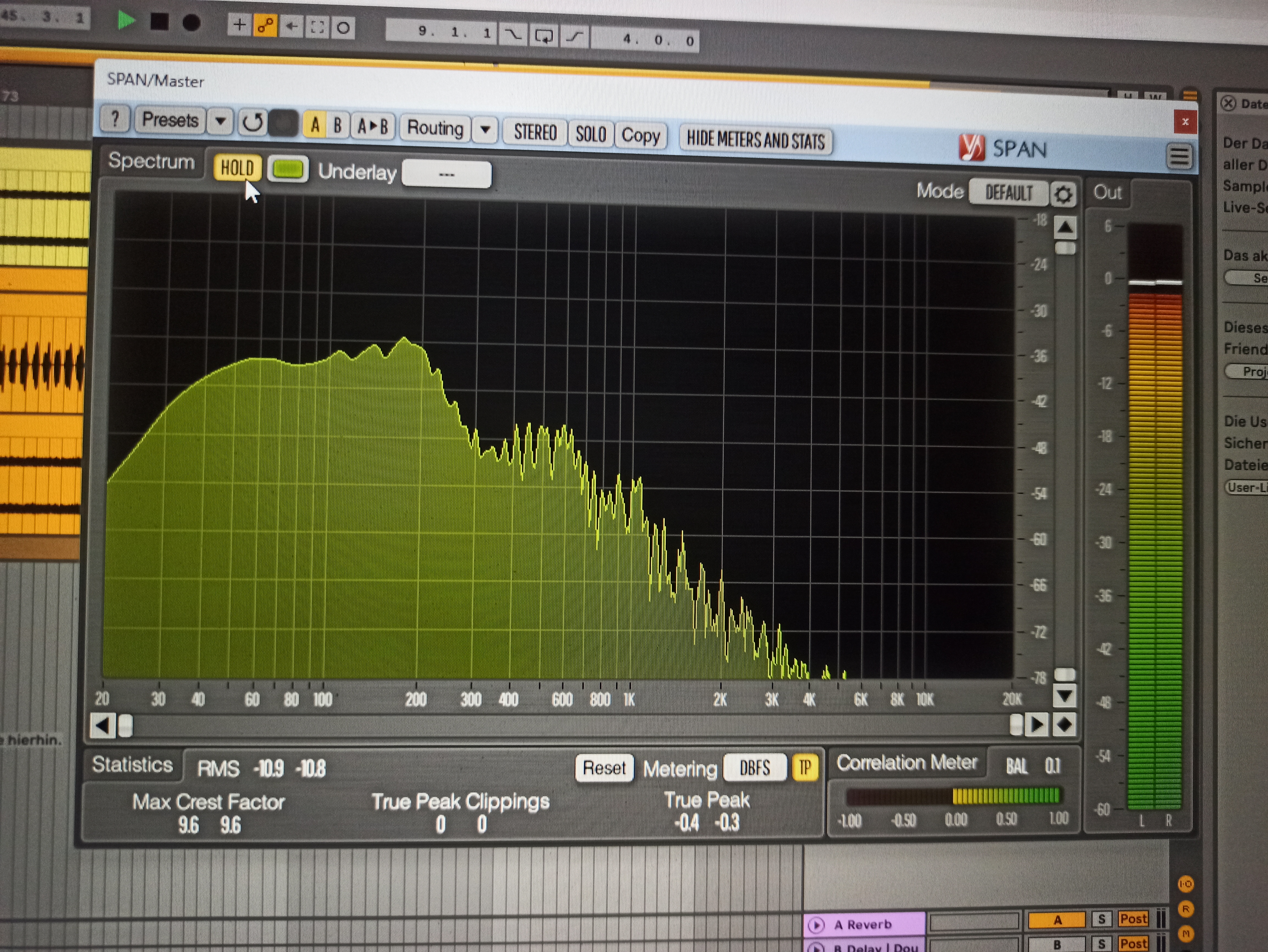Click the A Reverb return track title

864,925
